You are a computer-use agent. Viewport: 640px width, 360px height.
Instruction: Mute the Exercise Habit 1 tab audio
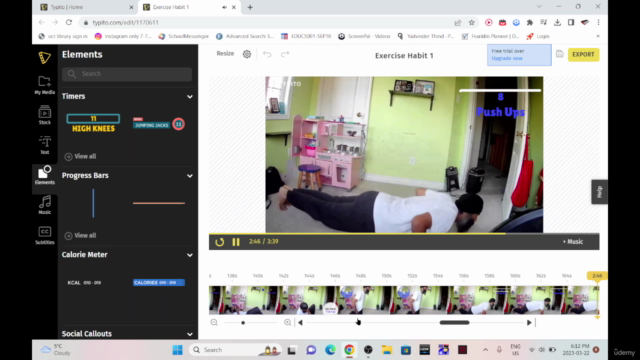[224, 7]
